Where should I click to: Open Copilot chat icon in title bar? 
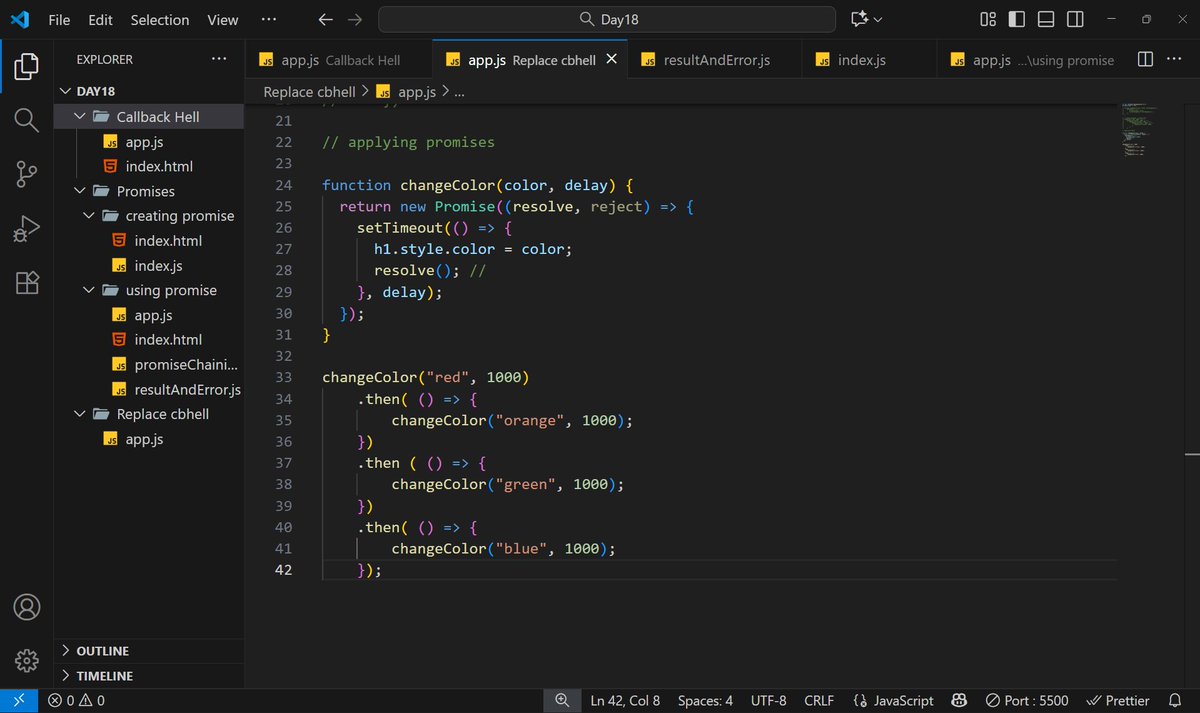coord(859,19)
